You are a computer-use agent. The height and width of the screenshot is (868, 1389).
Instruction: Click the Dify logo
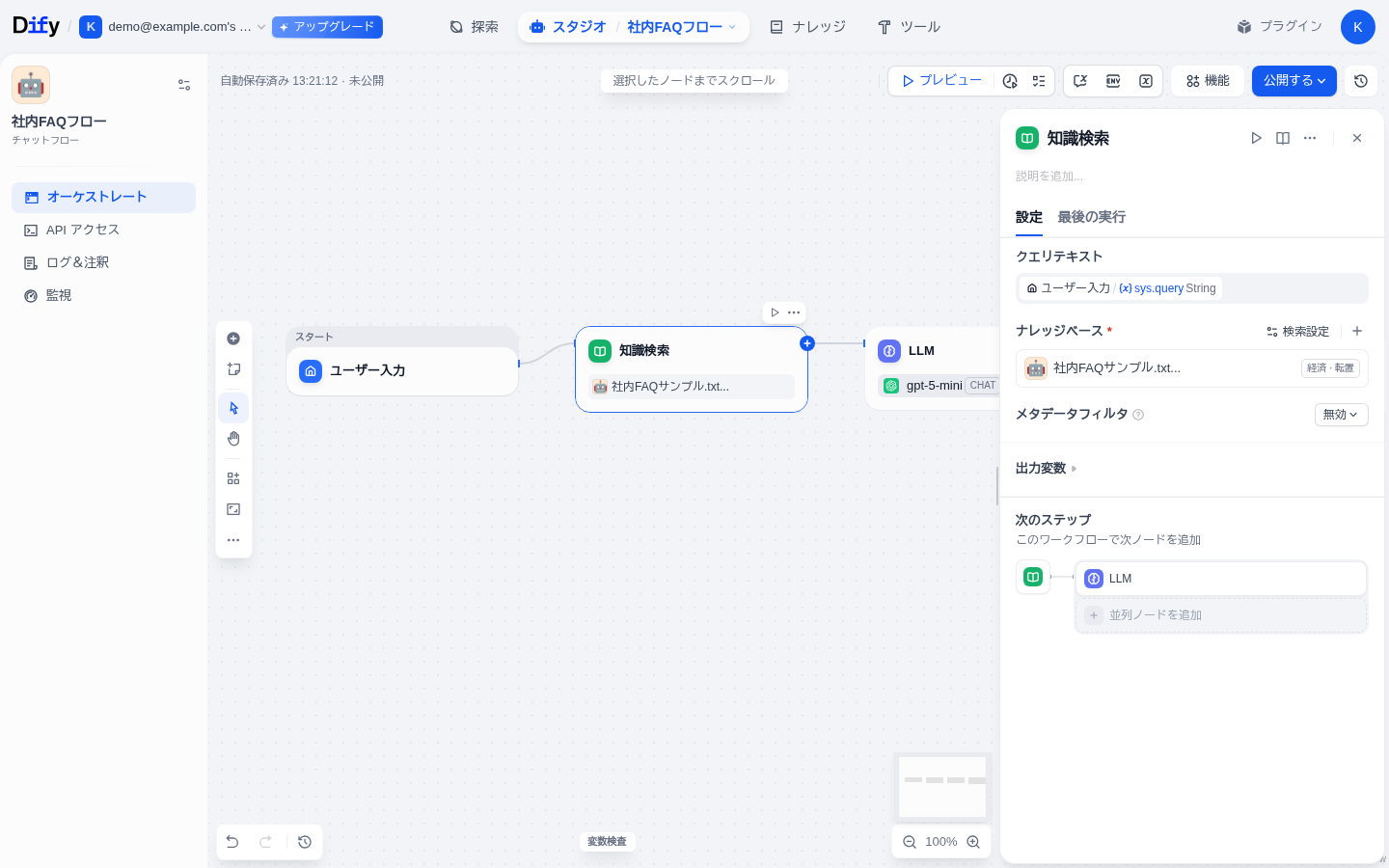tap(36, 26)
